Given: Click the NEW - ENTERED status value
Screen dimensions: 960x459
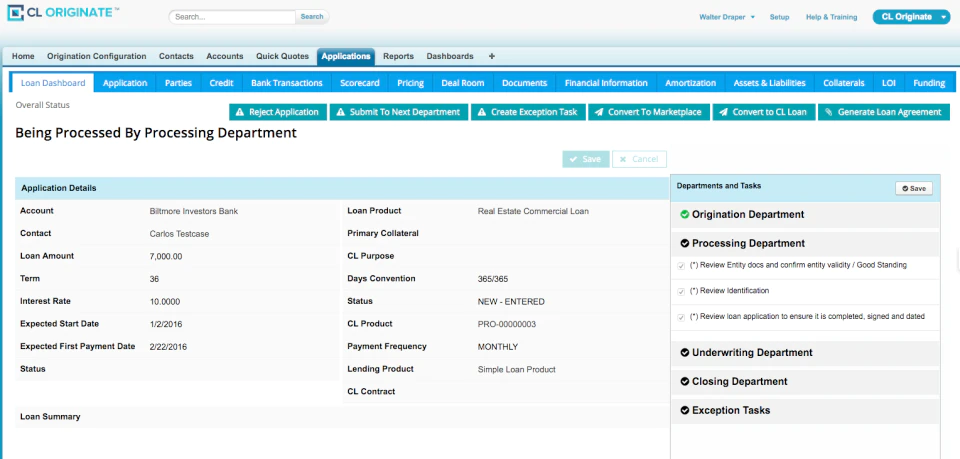Looking at the screenshot, I should [511, 302].
